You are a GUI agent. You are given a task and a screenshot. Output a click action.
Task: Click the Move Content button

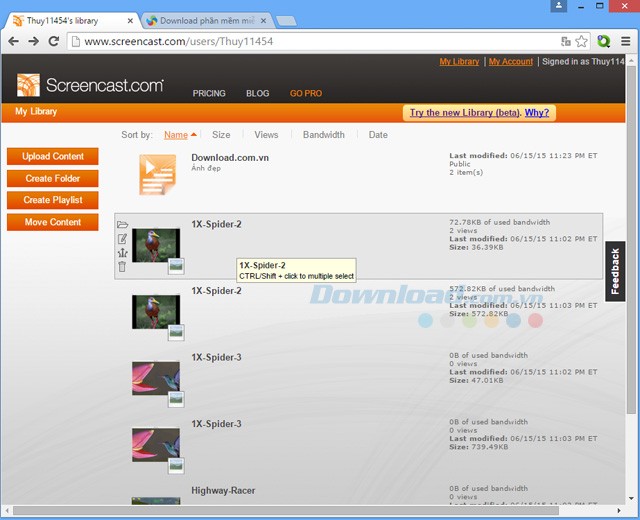(53, 222)
